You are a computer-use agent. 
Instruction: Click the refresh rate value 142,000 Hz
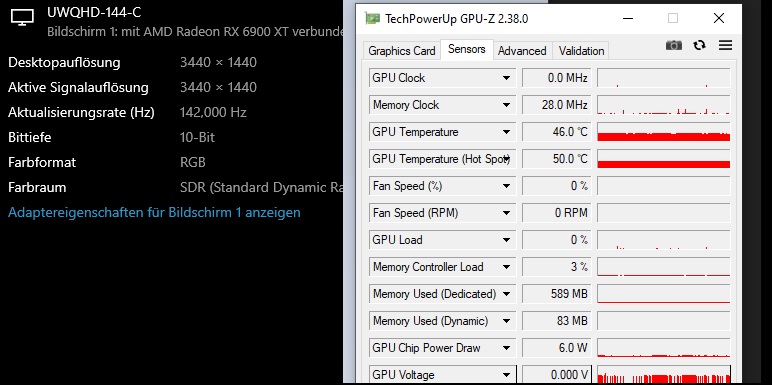tap(213, 113)
